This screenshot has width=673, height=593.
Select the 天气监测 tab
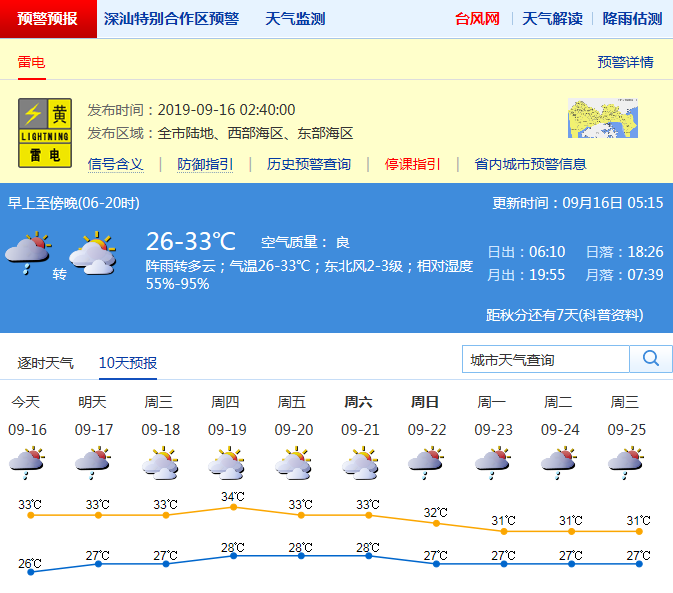click(x=295, y=19)
